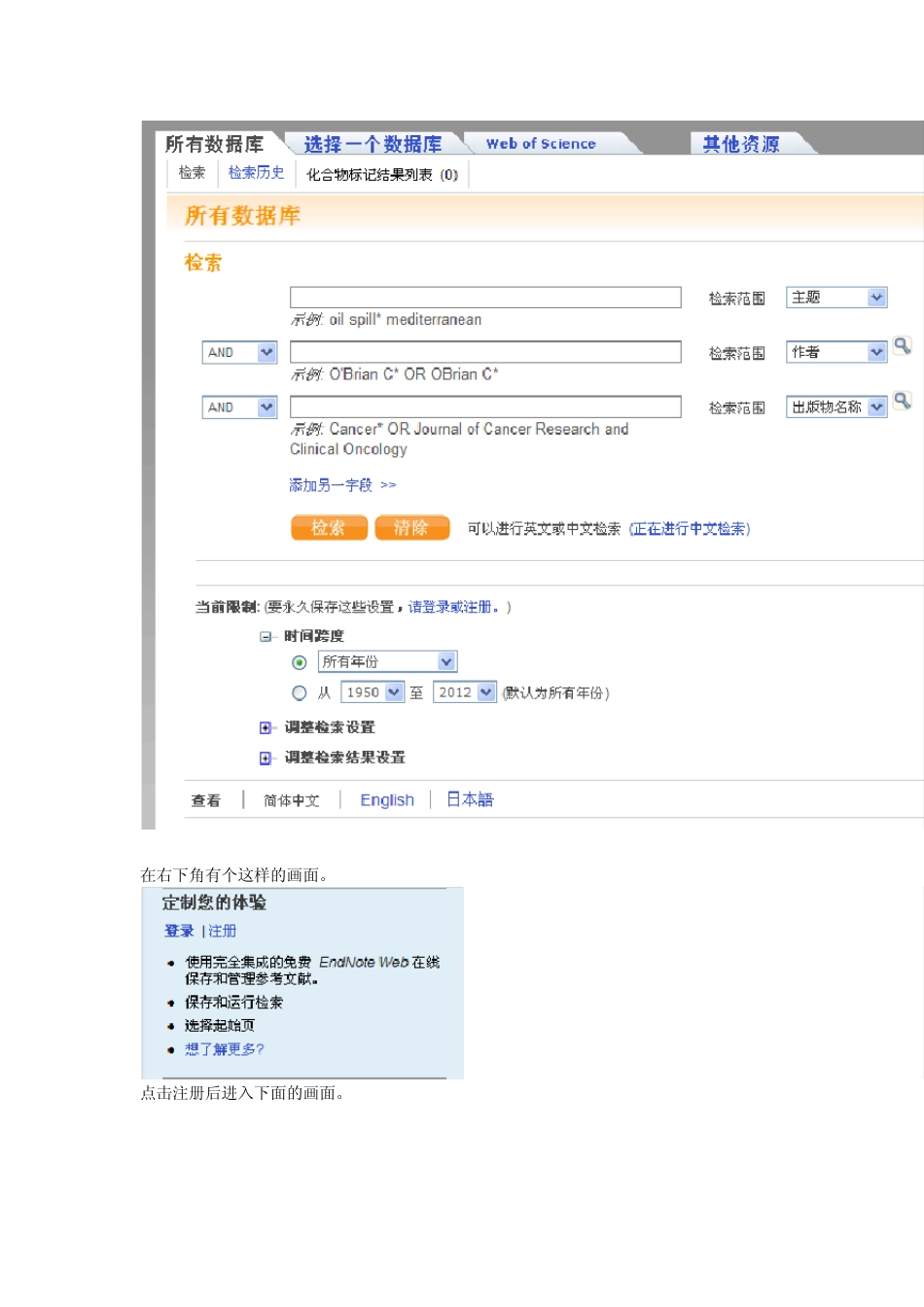
Task: Click the 选择起始页 bullet text
Action: coord(220,1026)
